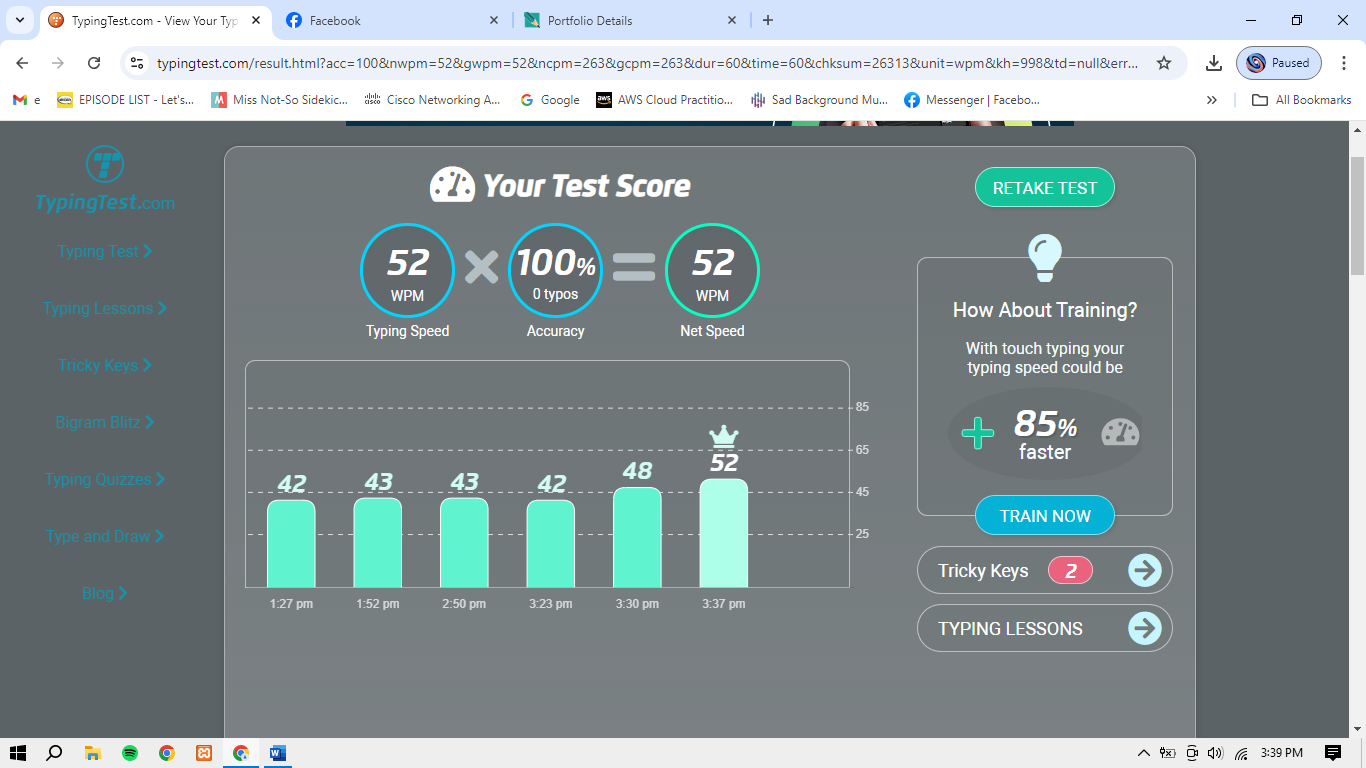
Task: Open Wi-Fi network settings in system tray
Action: point(1241,753)
